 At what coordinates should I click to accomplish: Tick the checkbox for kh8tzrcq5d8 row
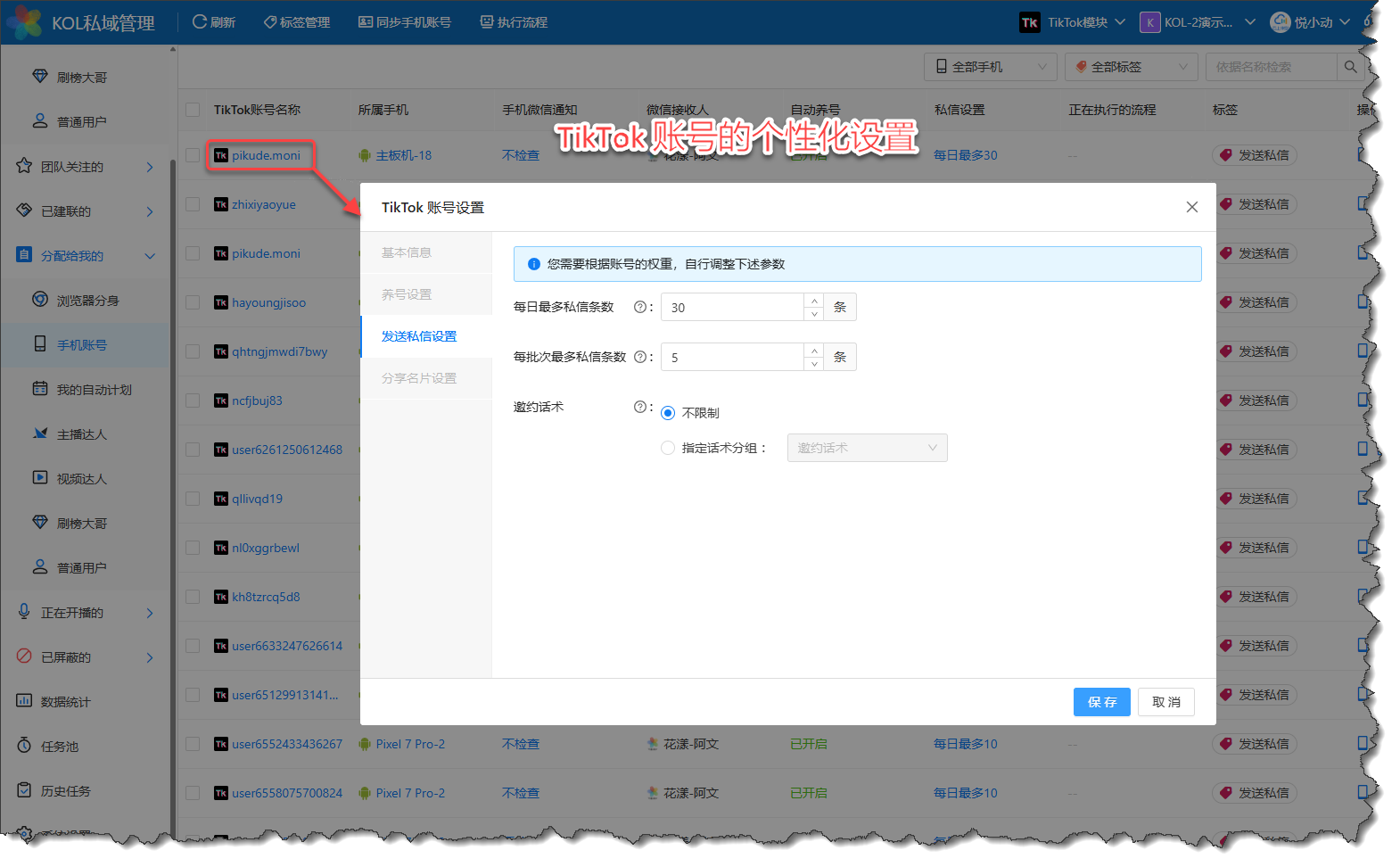pyautogui.click(x=193, y=597)
